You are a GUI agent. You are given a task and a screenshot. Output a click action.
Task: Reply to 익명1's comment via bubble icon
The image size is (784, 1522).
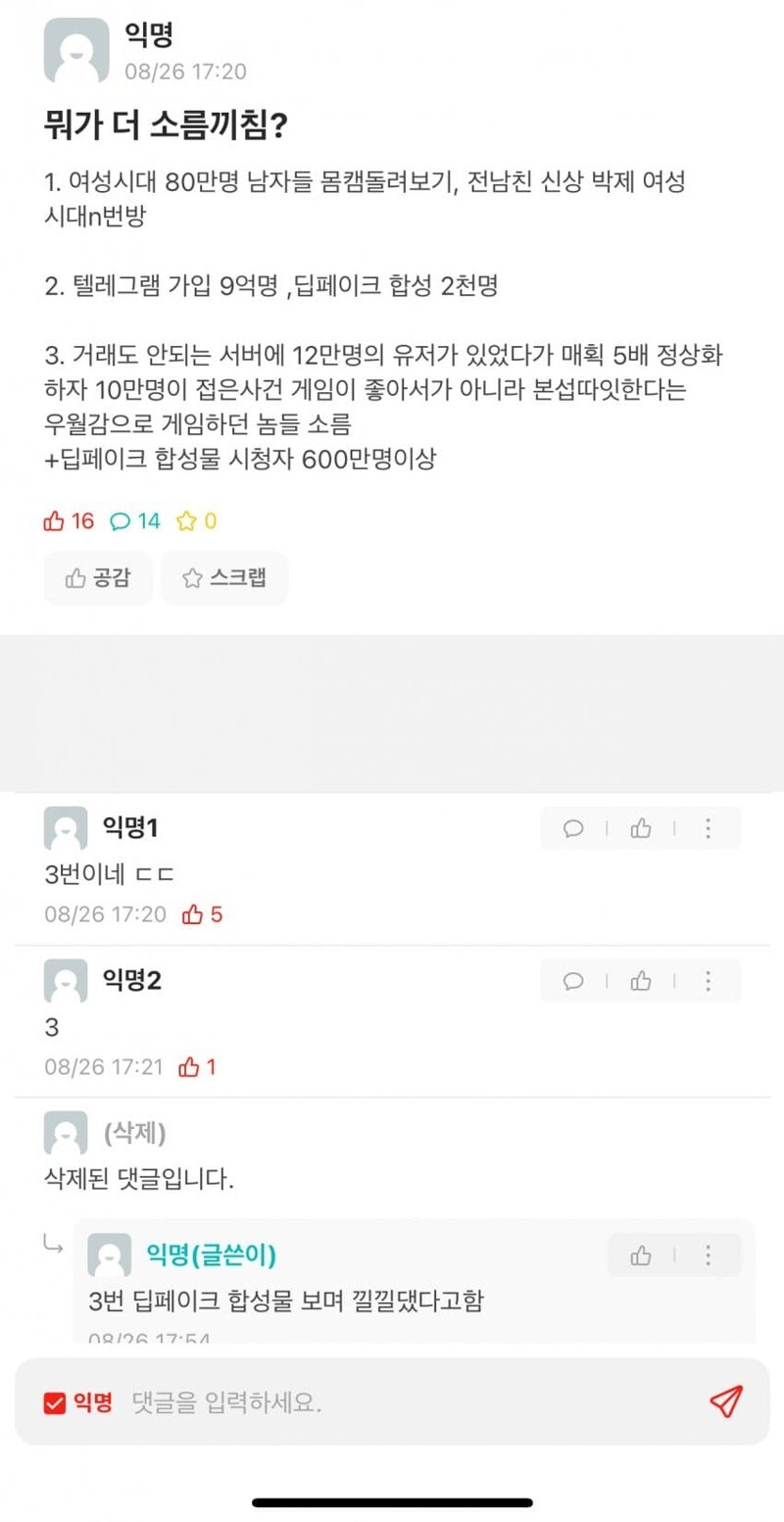point(573,829)
